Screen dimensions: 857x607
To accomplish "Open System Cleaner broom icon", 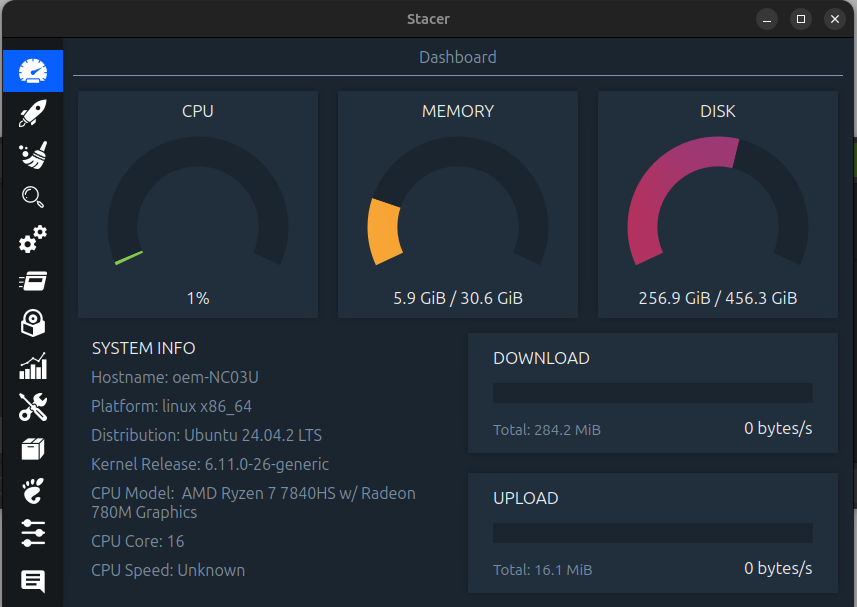I will pyautogui.click(x=33, y=155).
